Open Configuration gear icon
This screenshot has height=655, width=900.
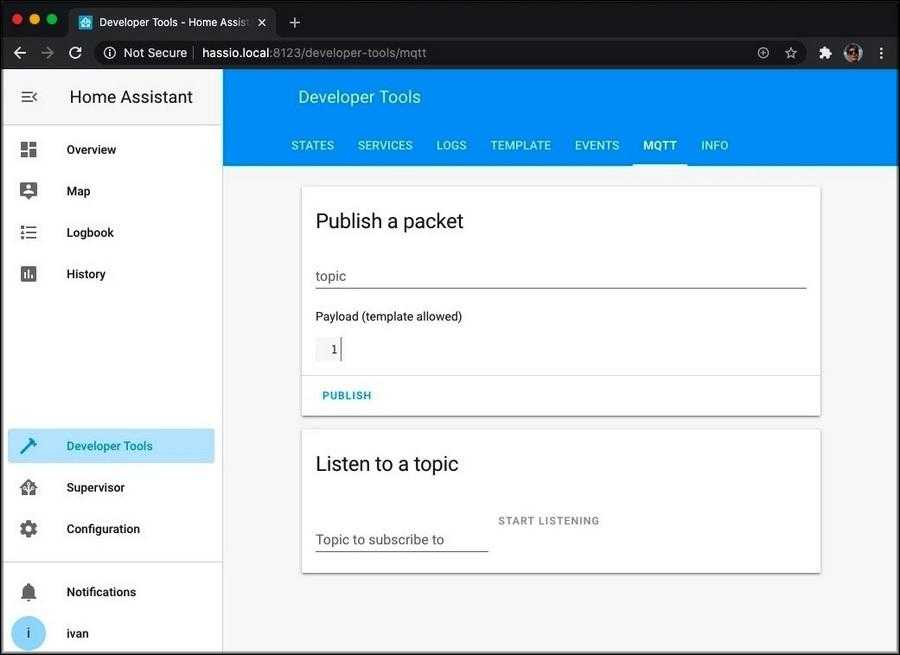29,529
